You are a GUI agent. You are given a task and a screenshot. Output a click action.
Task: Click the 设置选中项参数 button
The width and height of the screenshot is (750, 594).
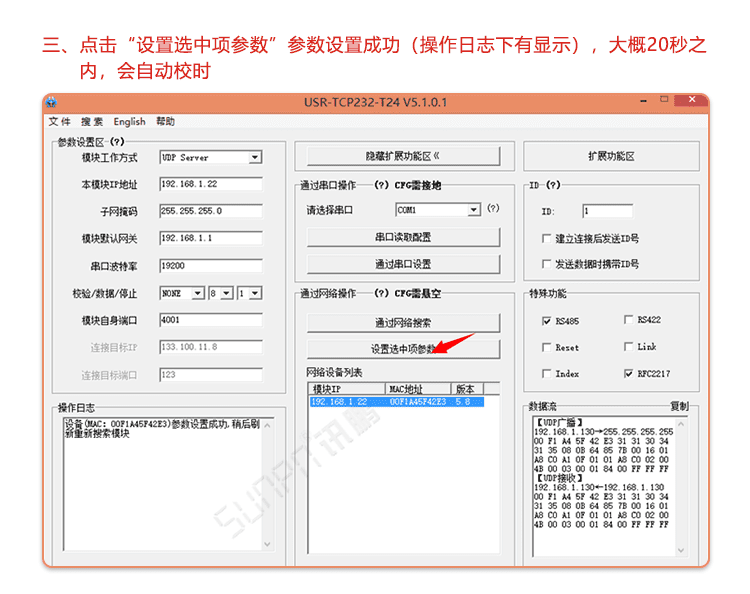click(x=403, y=349)
